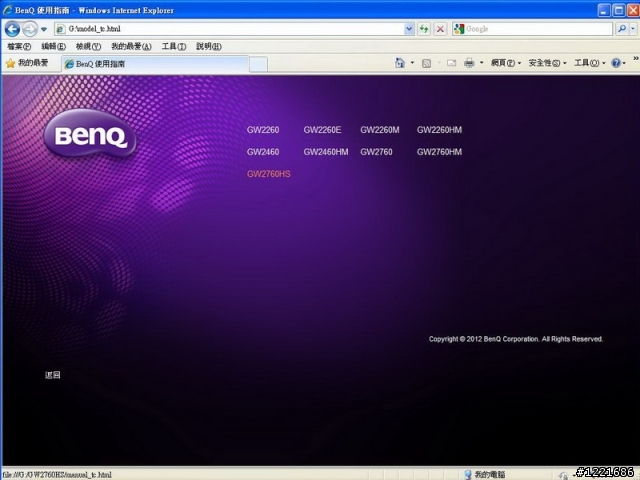
Task: Open the search provider dropdown arrow
Action: (633, 29)
